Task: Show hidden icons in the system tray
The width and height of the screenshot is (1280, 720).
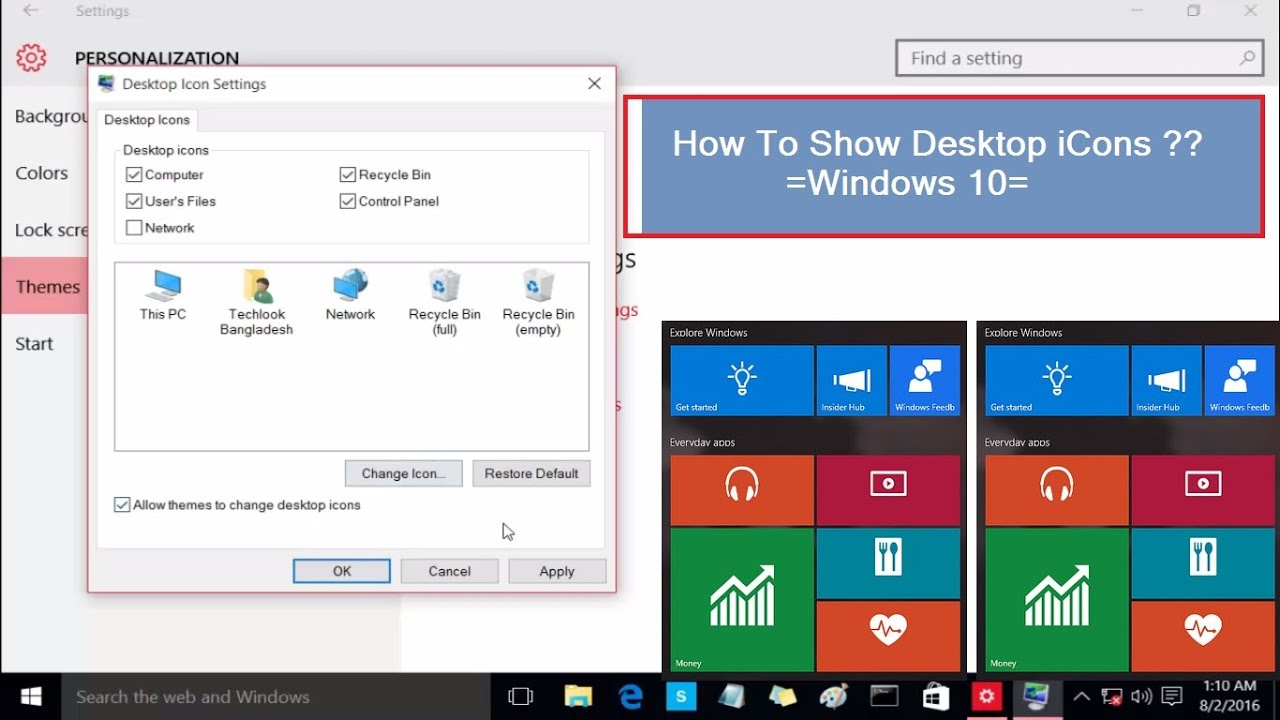Action: click(x=1081, y=696)
